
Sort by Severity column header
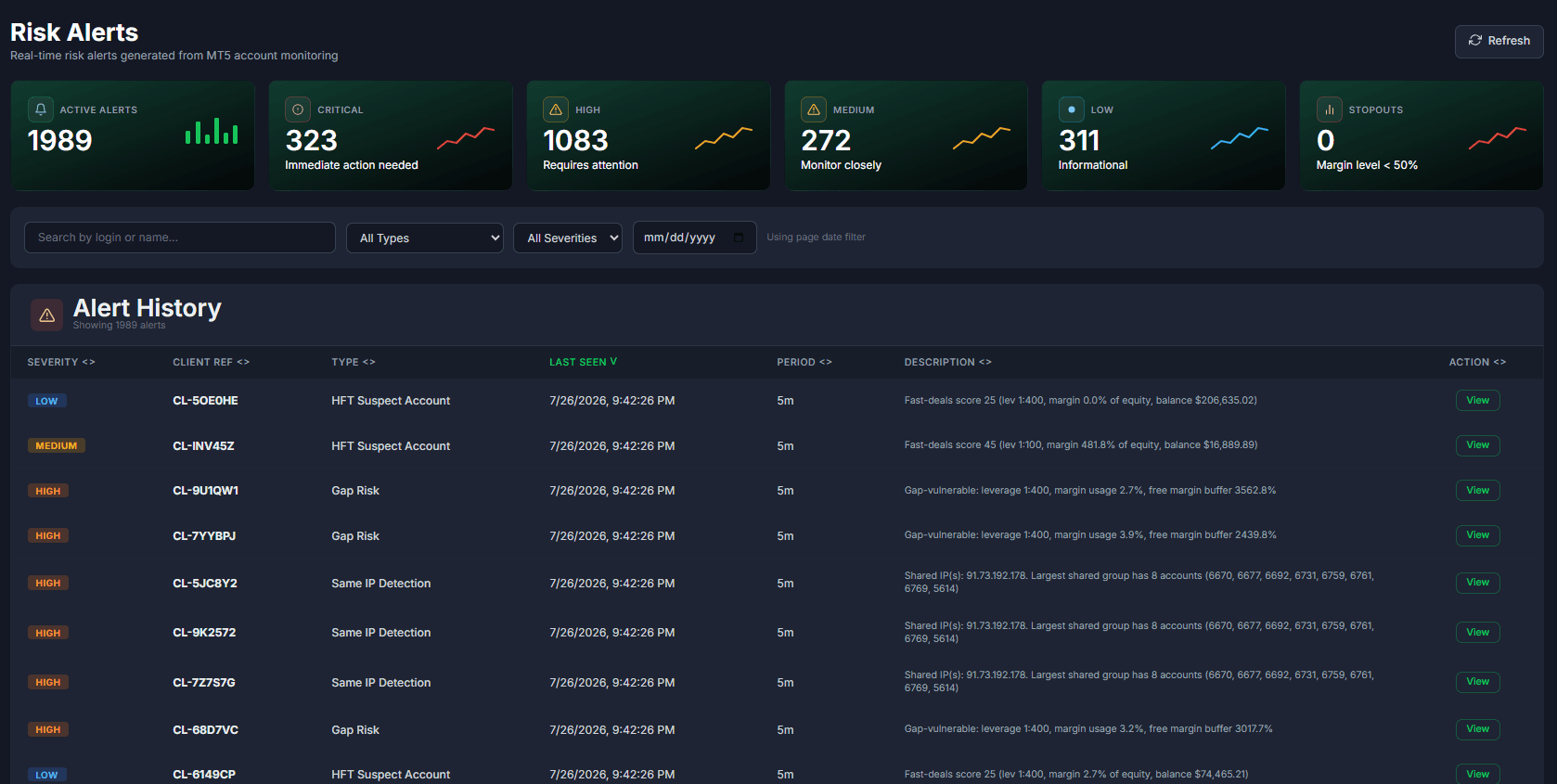[61, 362]
